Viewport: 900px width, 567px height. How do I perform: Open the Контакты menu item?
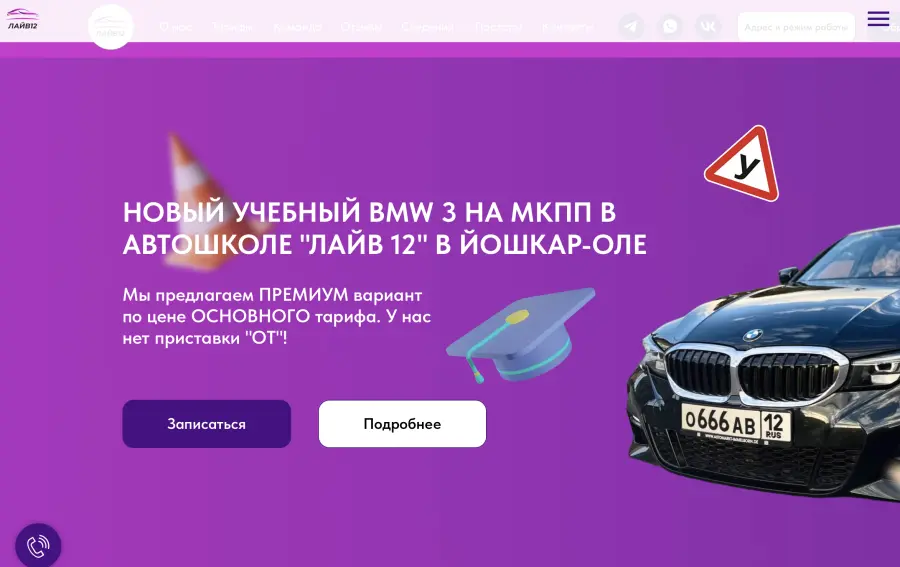pos(568,27)
